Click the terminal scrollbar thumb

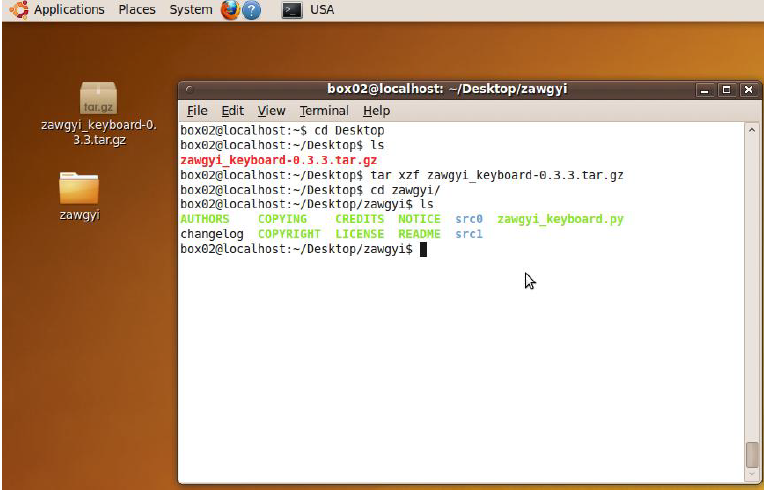pos(752,454)
